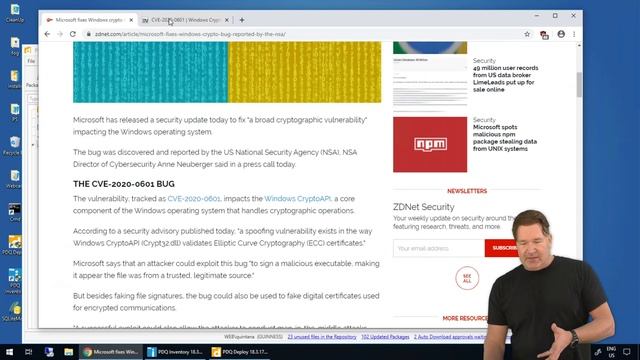Follow the Windows CryptoAPI link
This screenshot has height=360, width=640.
tap(298, 199)
